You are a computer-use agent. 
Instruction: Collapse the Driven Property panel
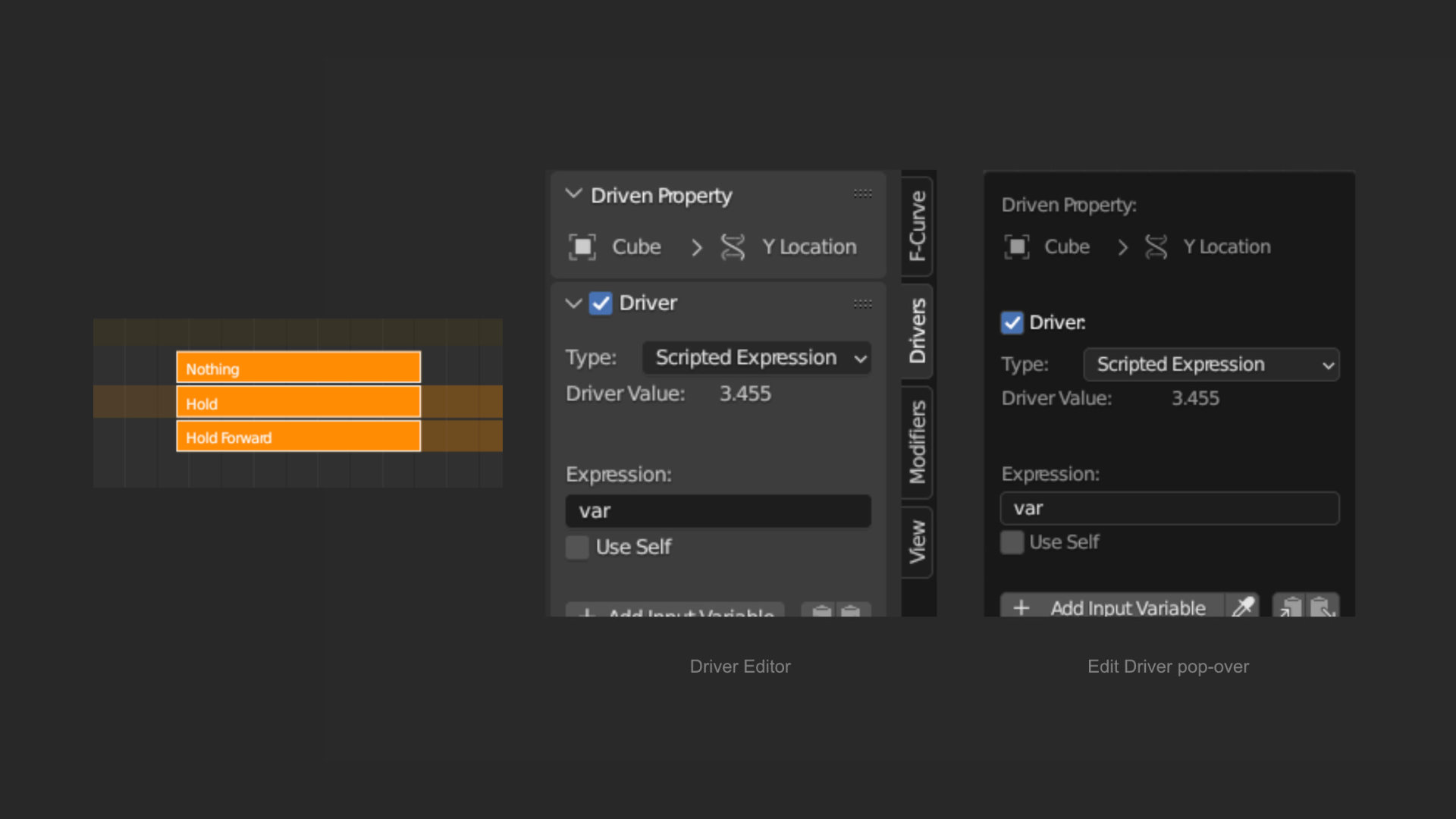pos(574,194)
